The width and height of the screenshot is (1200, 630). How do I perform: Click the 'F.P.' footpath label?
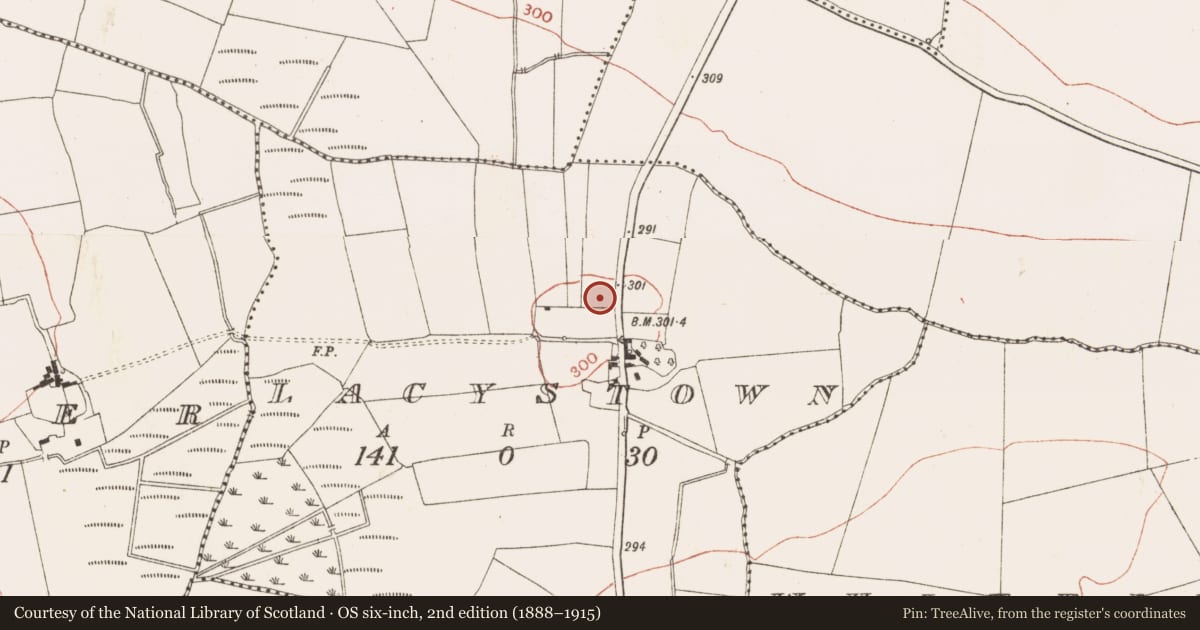[x=323, y=352]
